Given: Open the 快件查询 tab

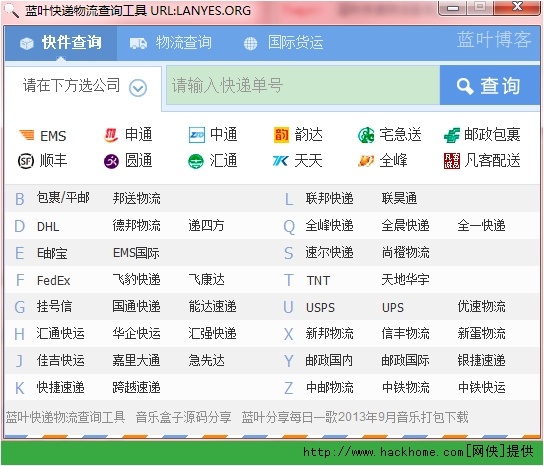Looking at the screenshot, I should (61, 43).
